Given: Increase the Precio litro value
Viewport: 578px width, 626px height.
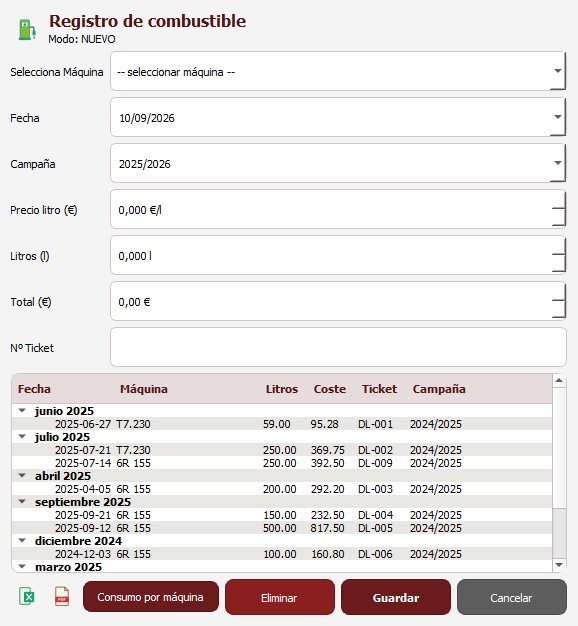Looking at the screenshot, I should pos(558,200).
